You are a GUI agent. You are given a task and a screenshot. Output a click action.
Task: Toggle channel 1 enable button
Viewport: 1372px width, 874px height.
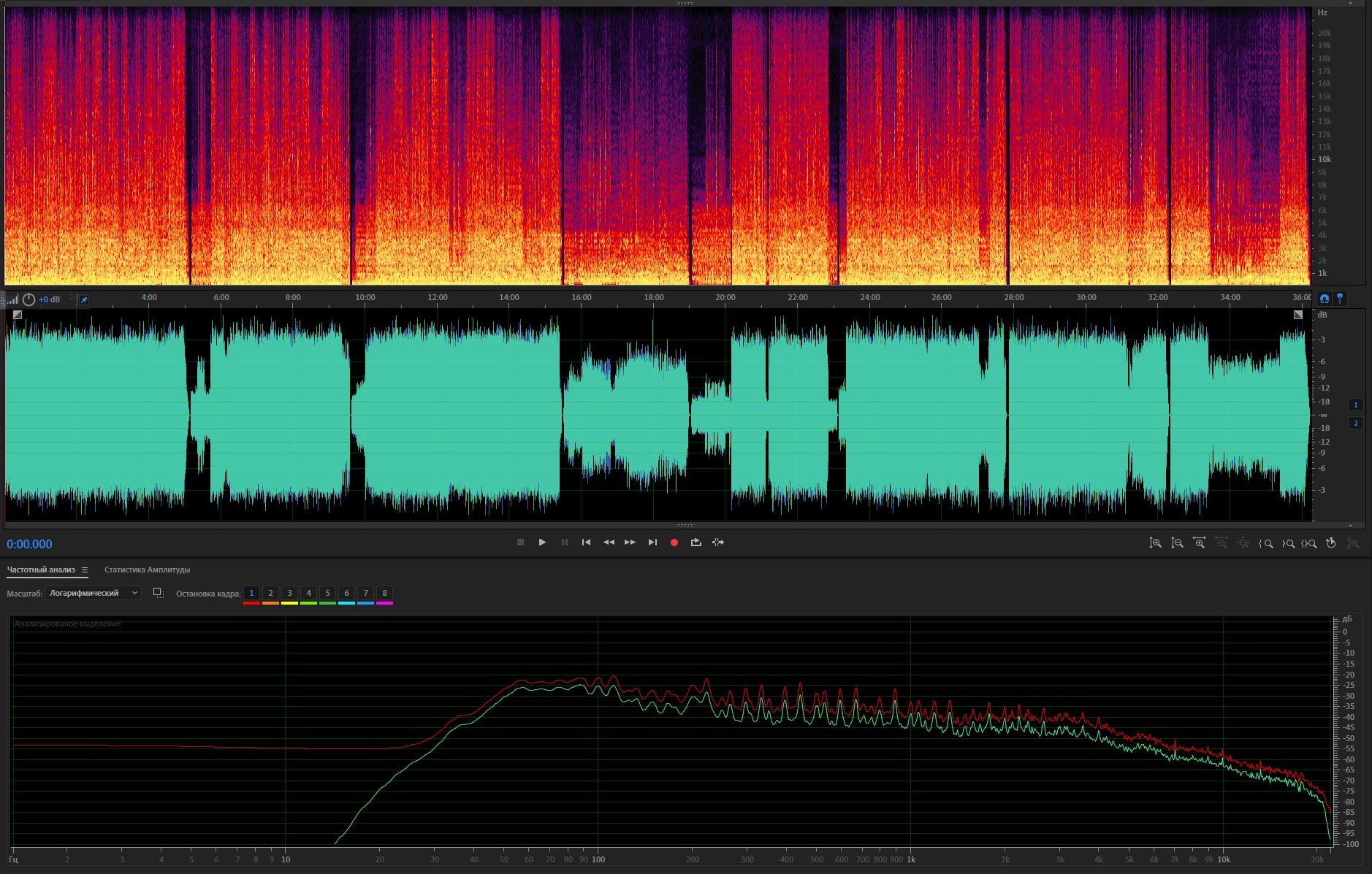point(1355,405)
